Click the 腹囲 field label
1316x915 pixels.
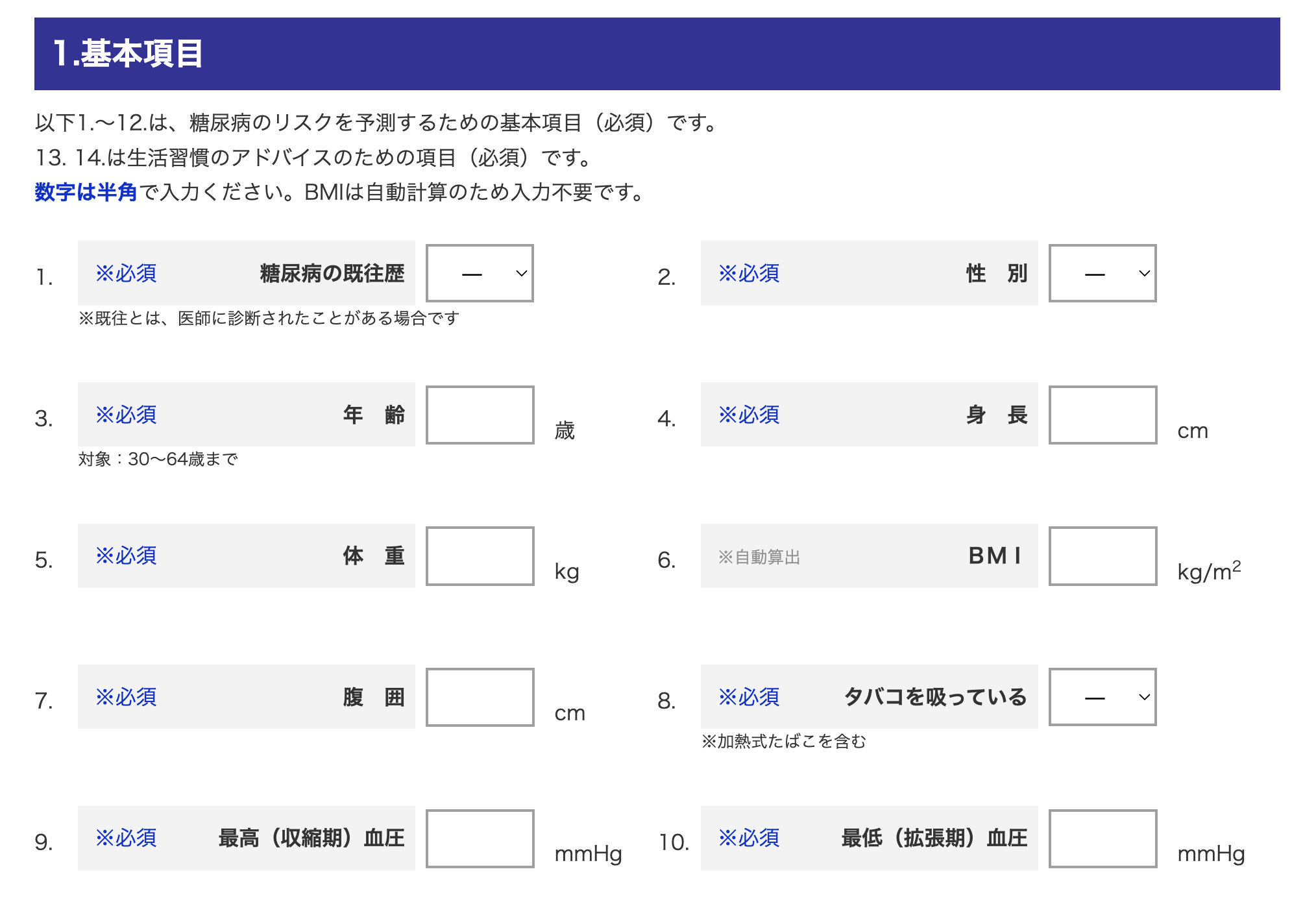(x=374, y=697)
